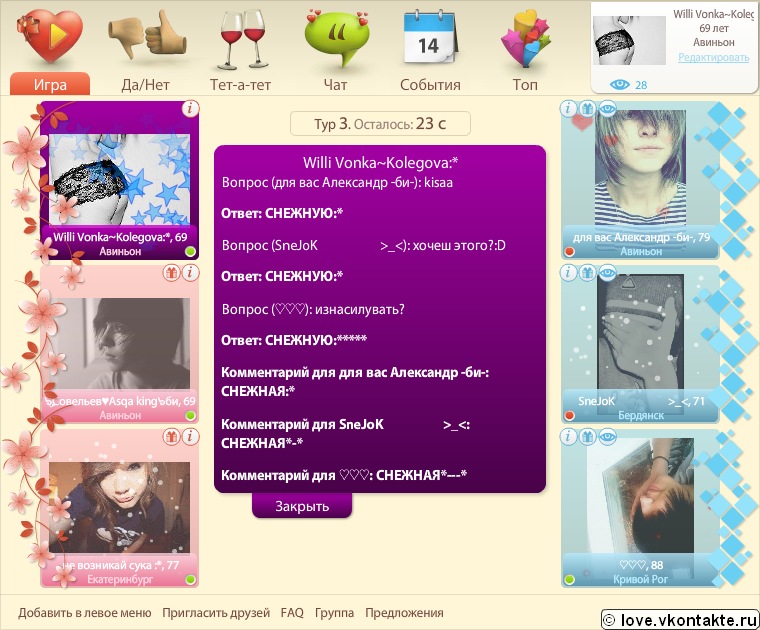Click the Редактировать profile link
This screenshot has width=760, height=630.
[x=713, y=58]
